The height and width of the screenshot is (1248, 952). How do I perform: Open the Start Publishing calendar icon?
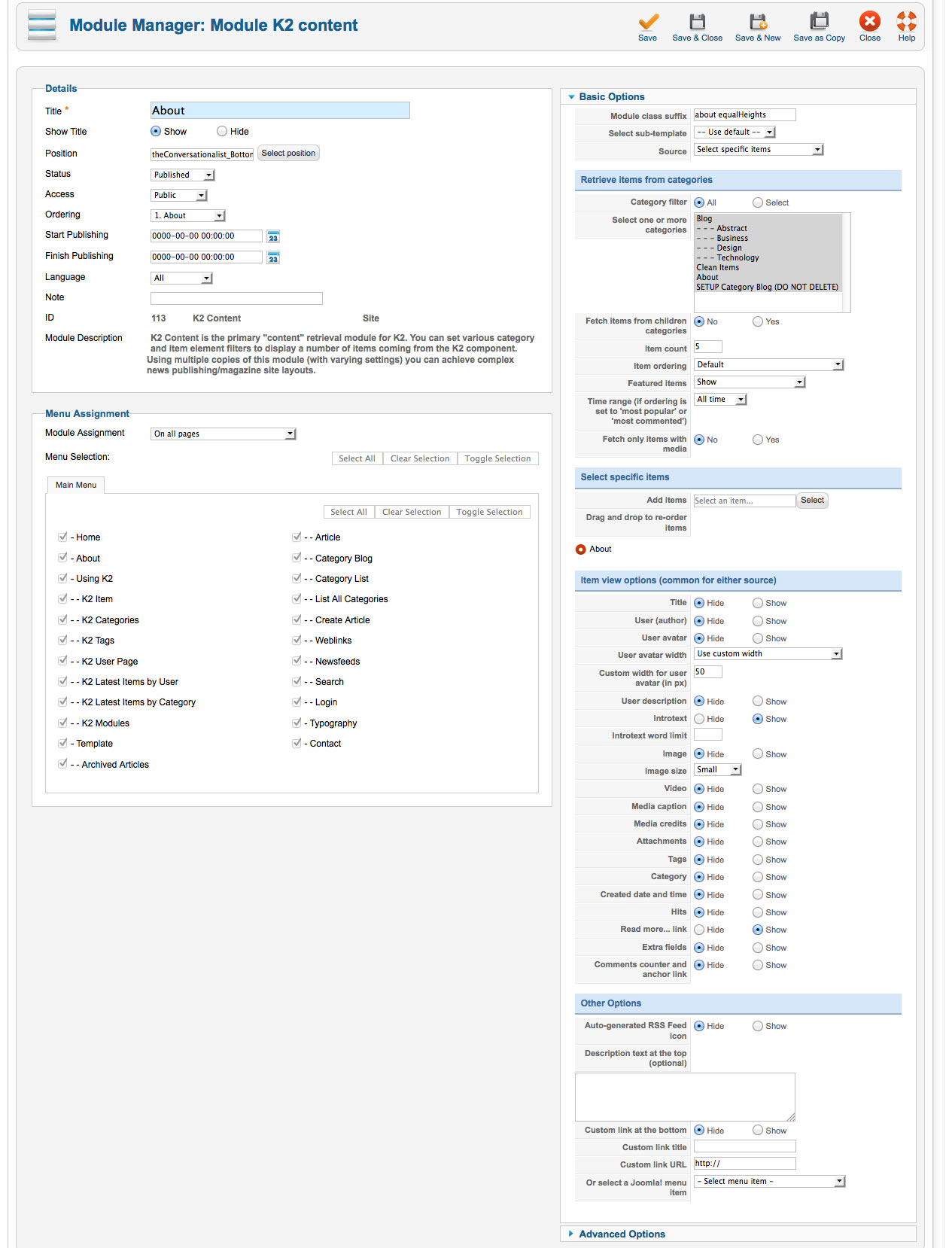[x=273, y=236]
